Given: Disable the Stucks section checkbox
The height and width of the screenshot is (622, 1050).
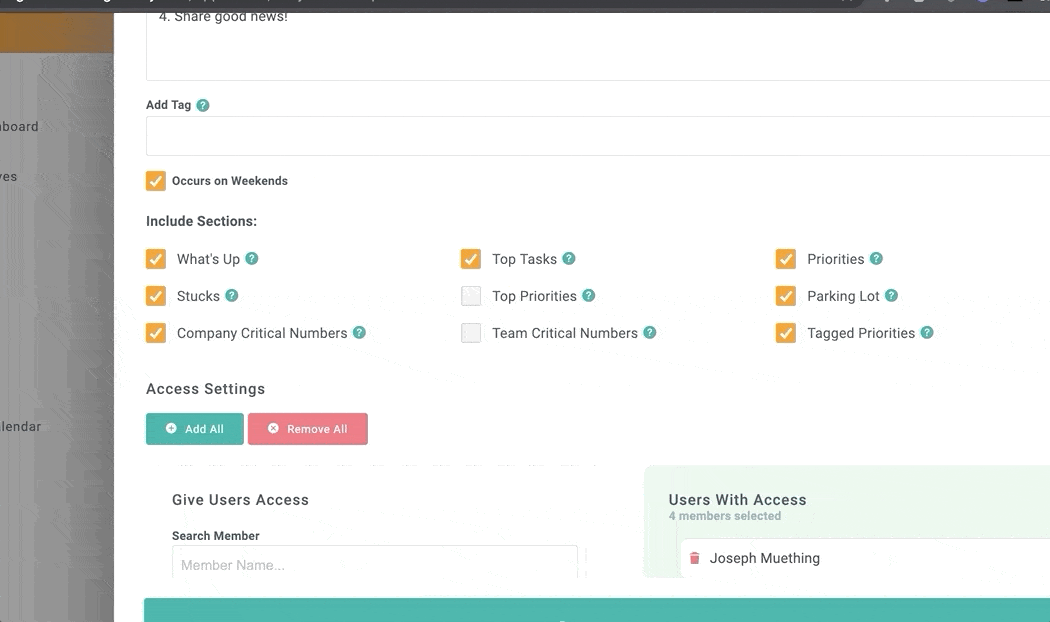Looking at the screenshot, I should [x=155, y=296].
